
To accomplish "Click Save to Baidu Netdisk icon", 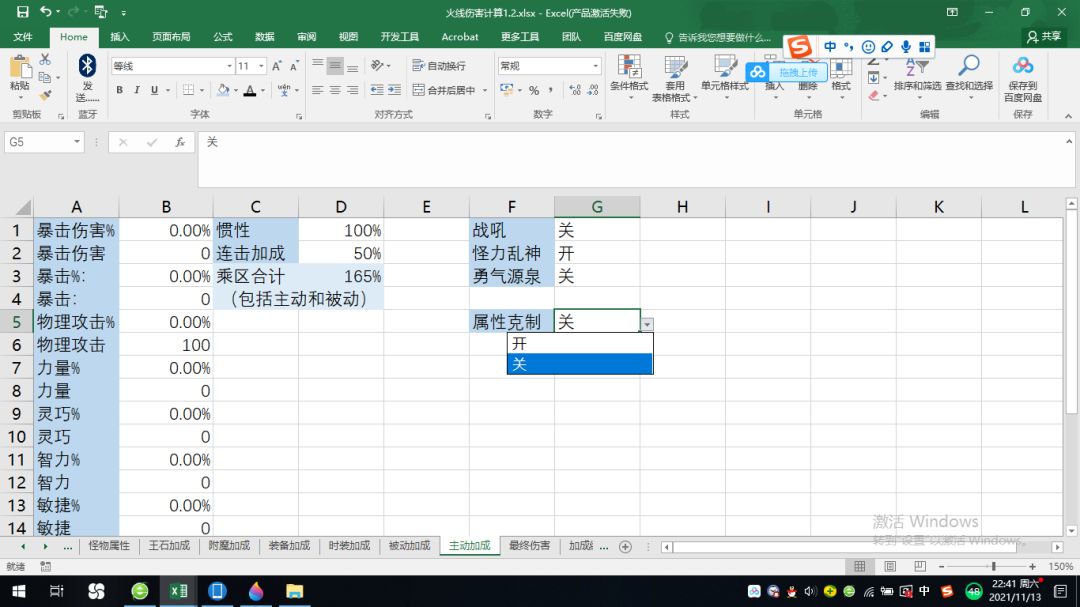I will click(1023, 66).
